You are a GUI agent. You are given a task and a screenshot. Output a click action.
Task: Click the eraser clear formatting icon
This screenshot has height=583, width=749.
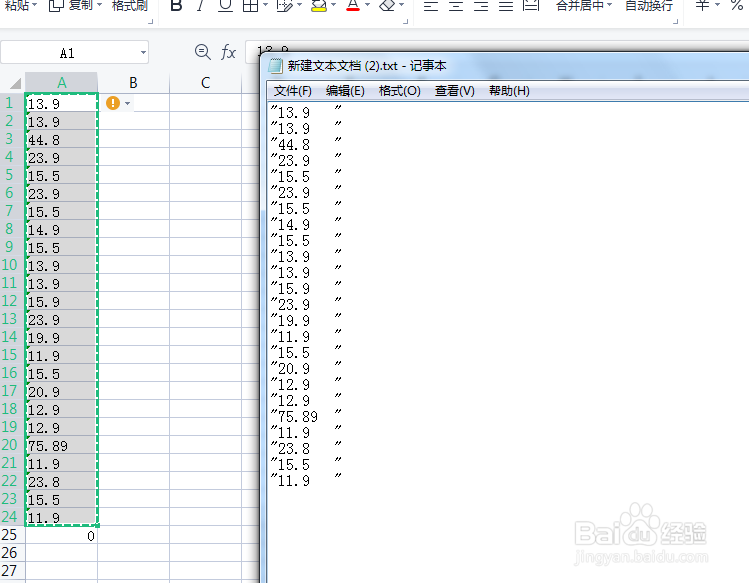(x=387, y=6)
